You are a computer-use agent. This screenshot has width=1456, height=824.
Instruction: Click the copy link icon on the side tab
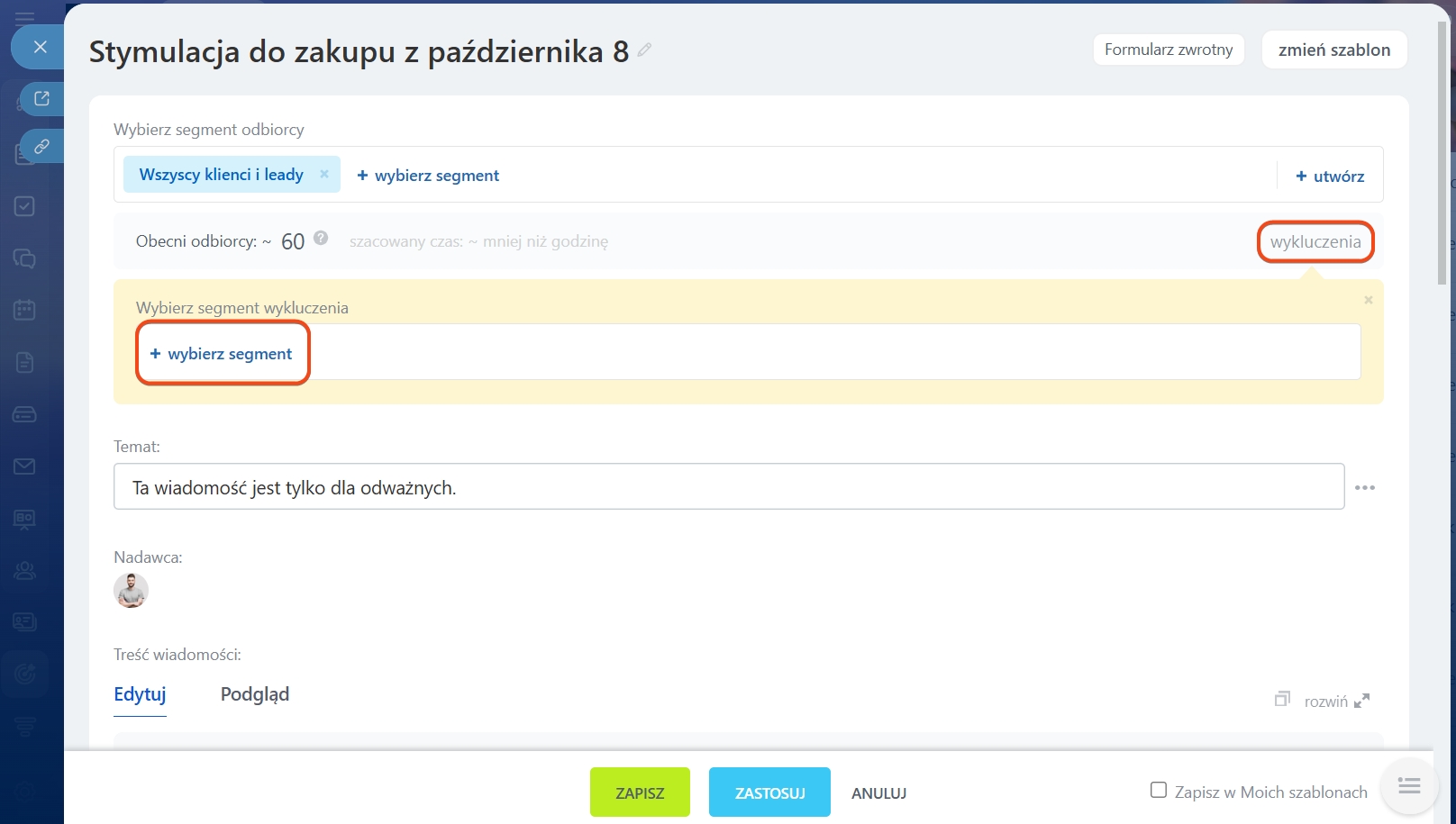coord(41,146)
